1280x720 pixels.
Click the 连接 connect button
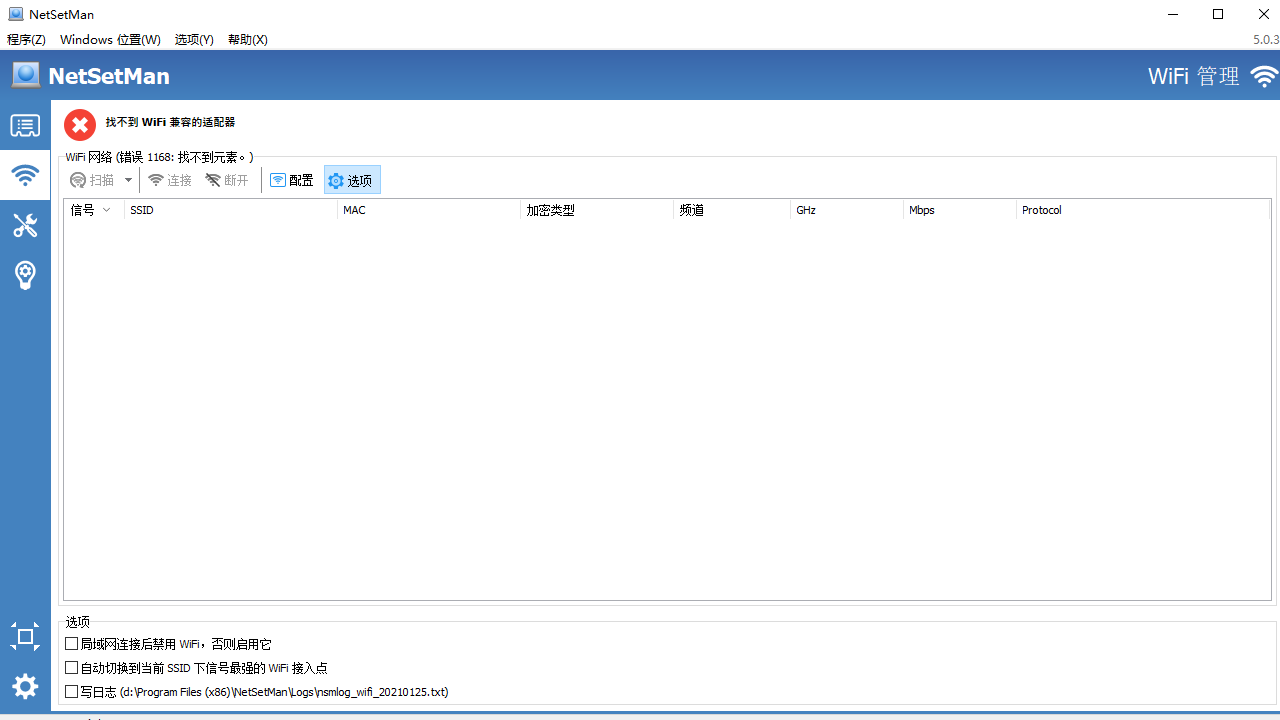click(169, 180)
